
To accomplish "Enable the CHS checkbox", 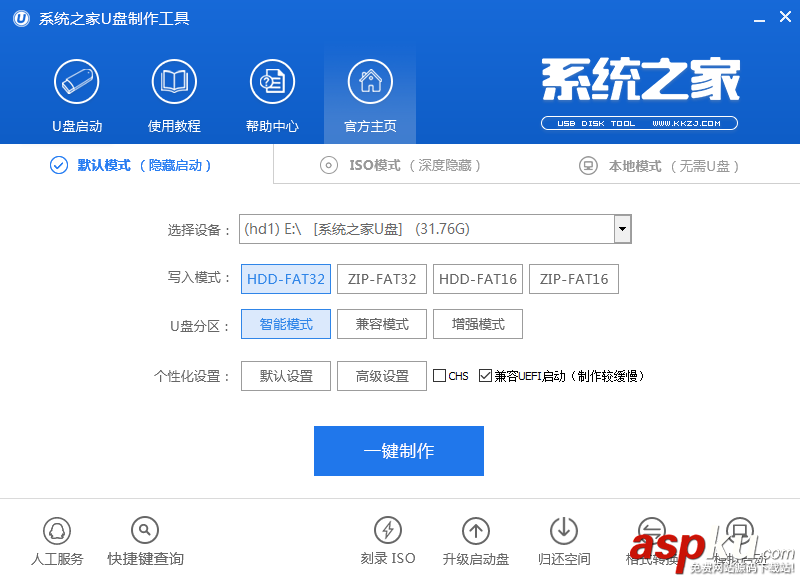I will [x=439, y=376].
